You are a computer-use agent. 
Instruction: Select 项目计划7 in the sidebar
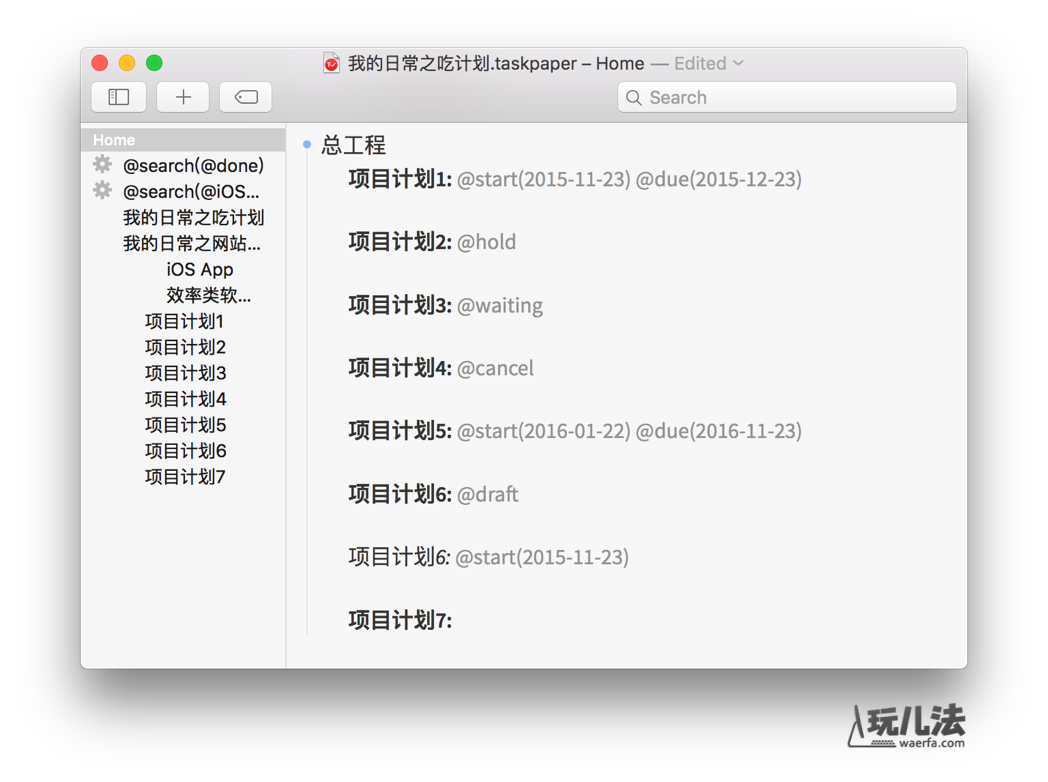pos(185,477)
